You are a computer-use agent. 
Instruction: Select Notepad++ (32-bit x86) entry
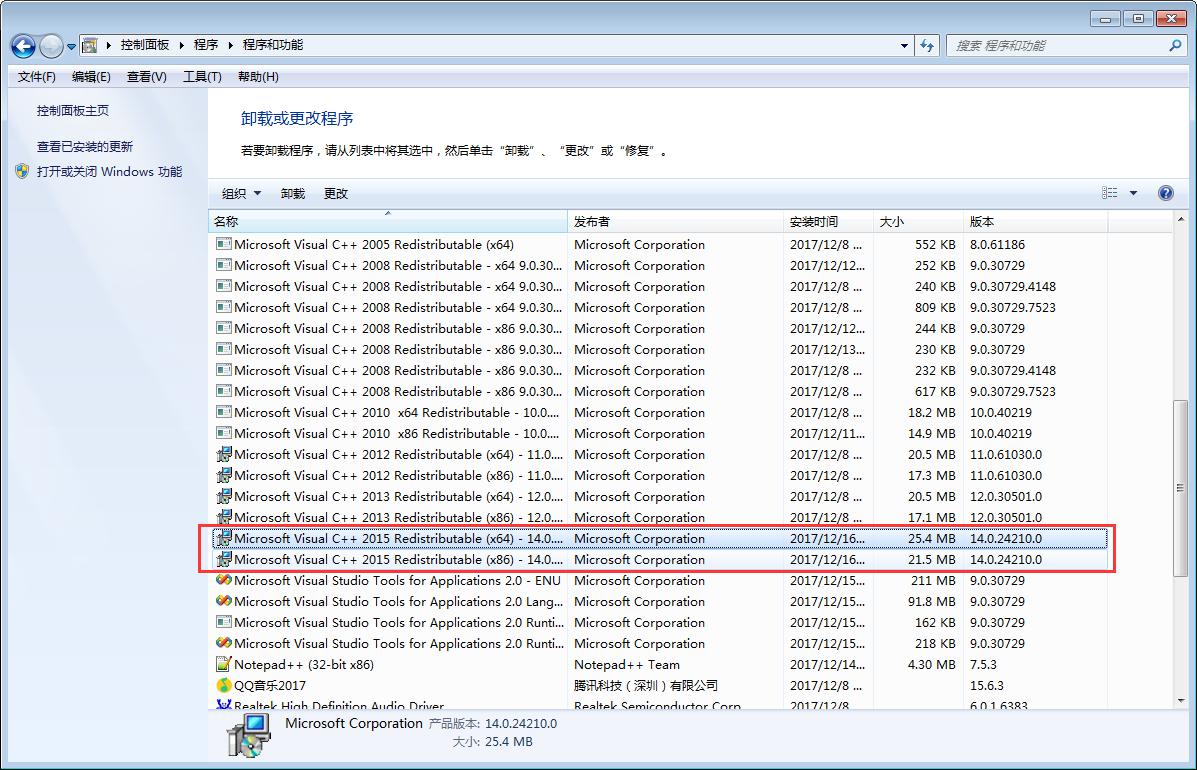[x=659, y=665]
